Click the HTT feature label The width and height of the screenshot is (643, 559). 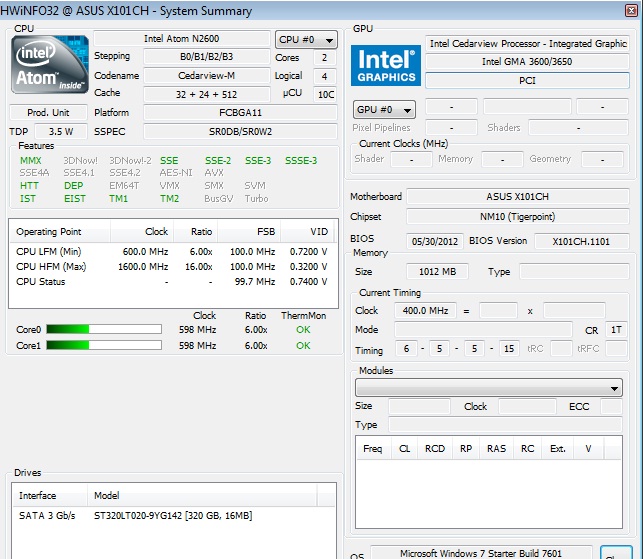pos(29,186)
